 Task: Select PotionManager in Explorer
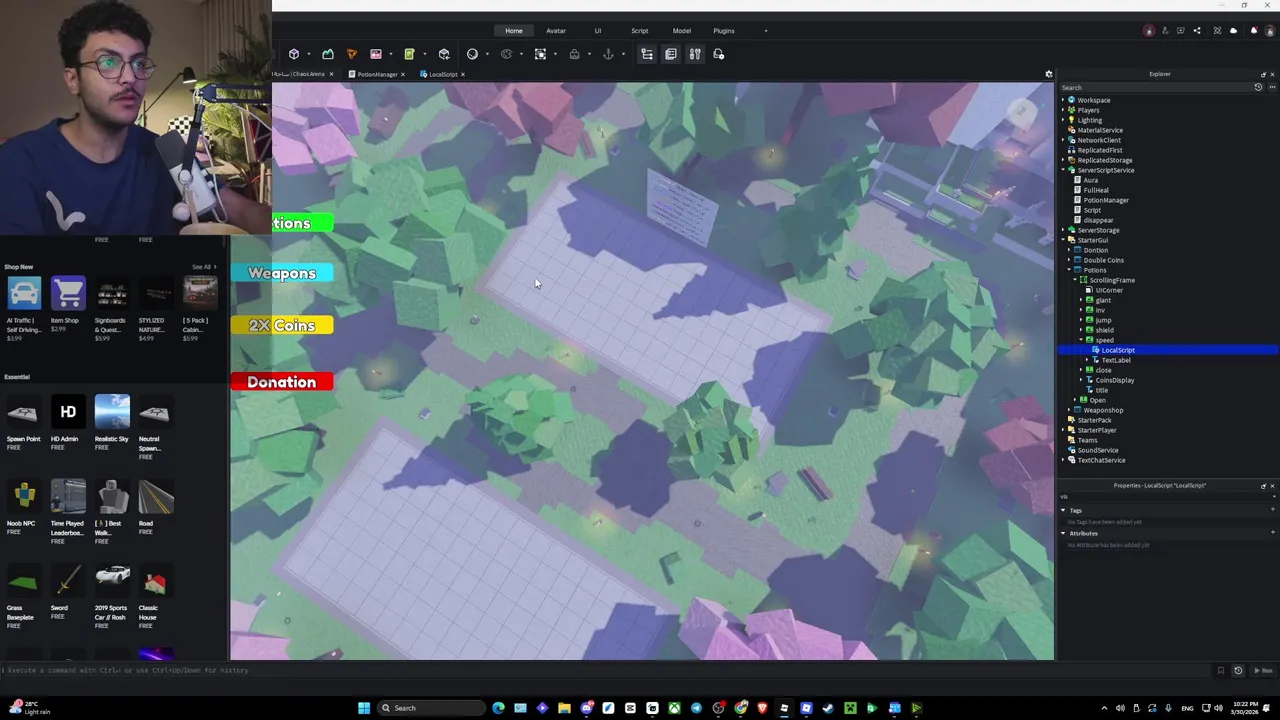(1106, 200)
